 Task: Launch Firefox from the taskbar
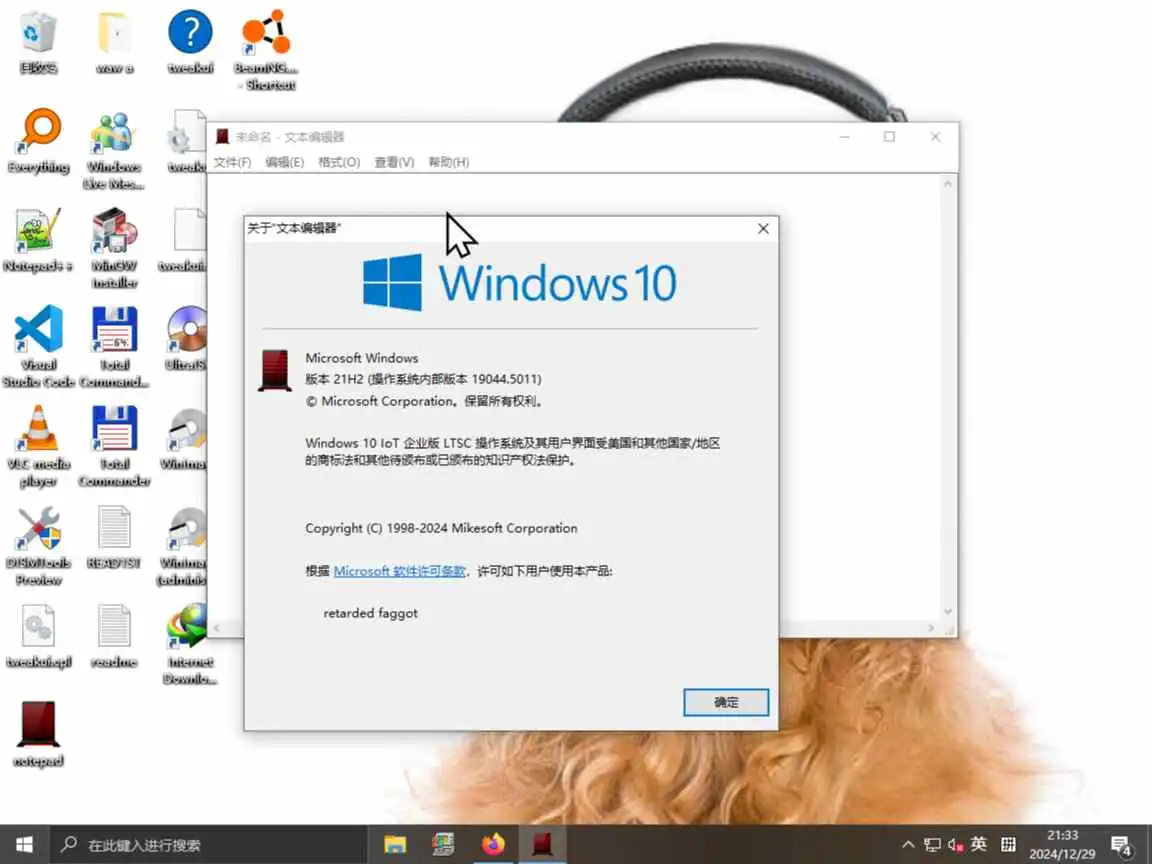pyautogui.click(x=494, y=844)
